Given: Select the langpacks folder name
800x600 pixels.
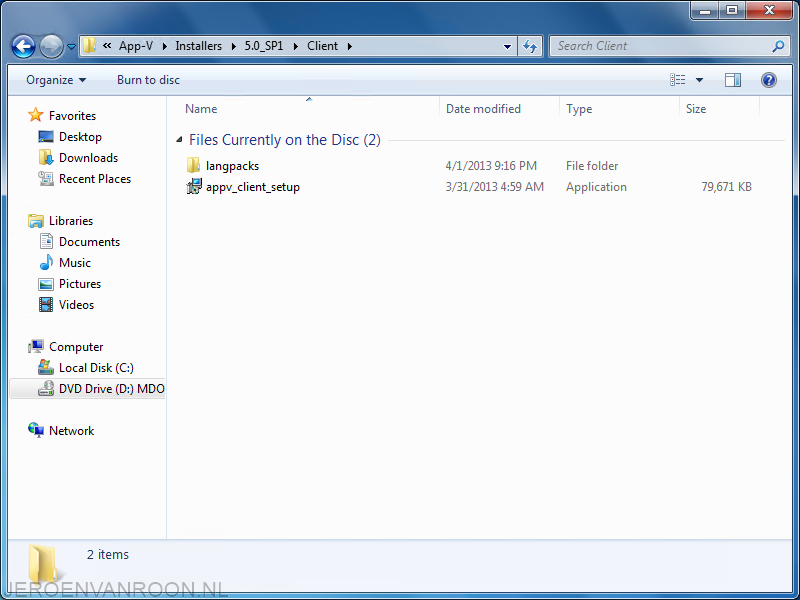Looking at the screenshot, I should click(232, 166).
